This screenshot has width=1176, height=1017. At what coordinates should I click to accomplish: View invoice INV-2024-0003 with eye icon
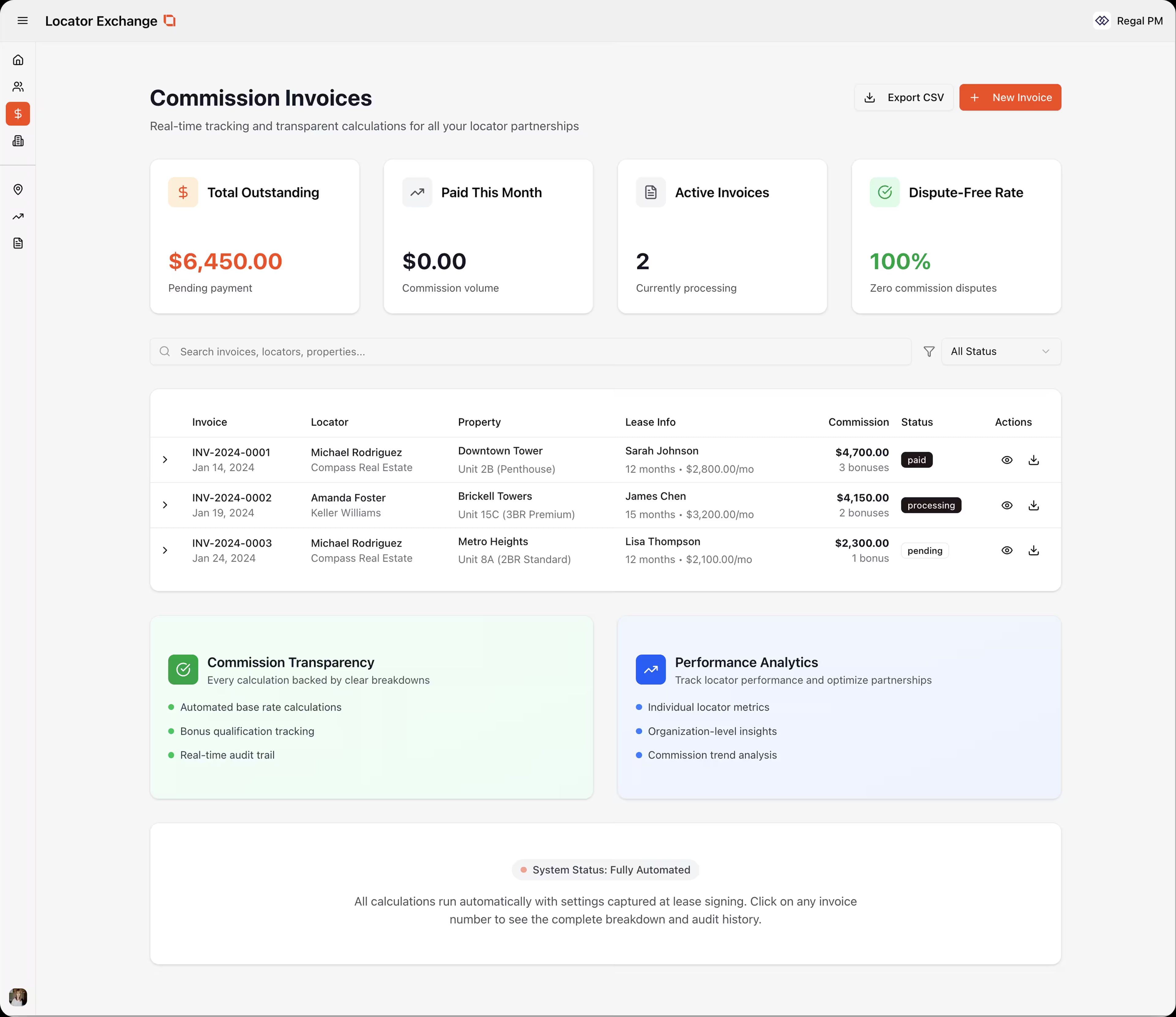tap(1007, 550)
